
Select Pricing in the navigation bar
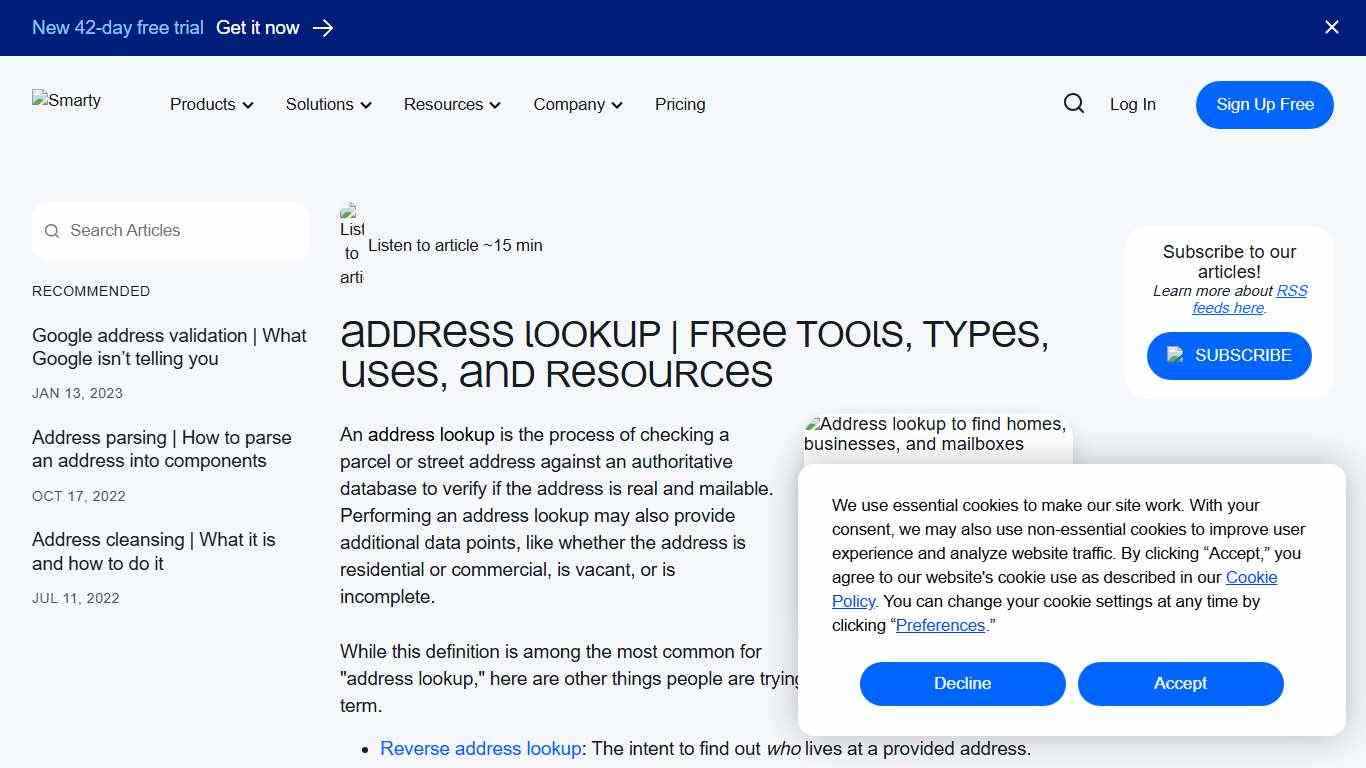click(680, 104)
